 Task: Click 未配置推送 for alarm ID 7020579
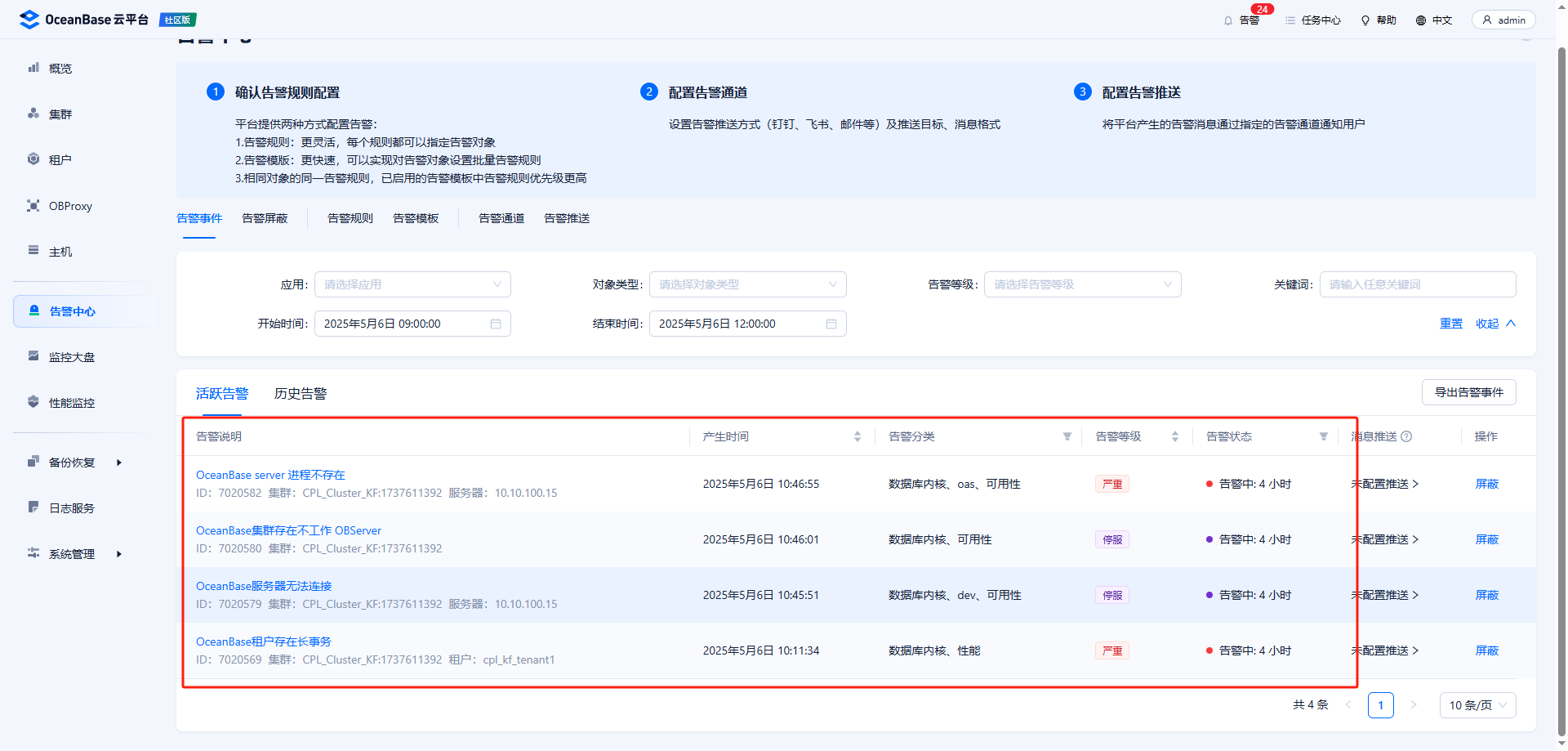[x=1385, y=595]
